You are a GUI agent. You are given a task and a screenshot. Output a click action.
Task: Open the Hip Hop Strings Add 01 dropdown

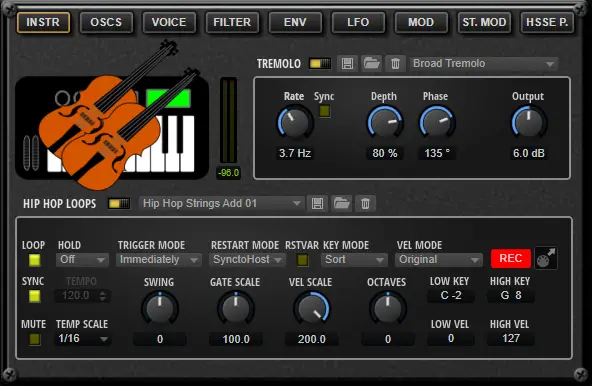(221, 204)
